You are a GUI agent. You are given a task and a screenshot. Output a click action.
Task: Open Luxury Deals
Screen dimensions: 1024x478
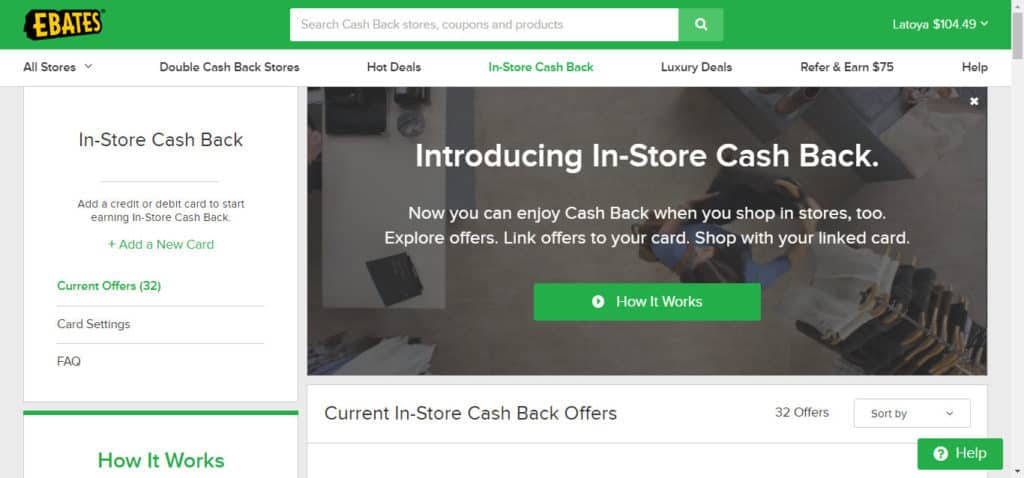pyautogui.click(x=696, y=67)
